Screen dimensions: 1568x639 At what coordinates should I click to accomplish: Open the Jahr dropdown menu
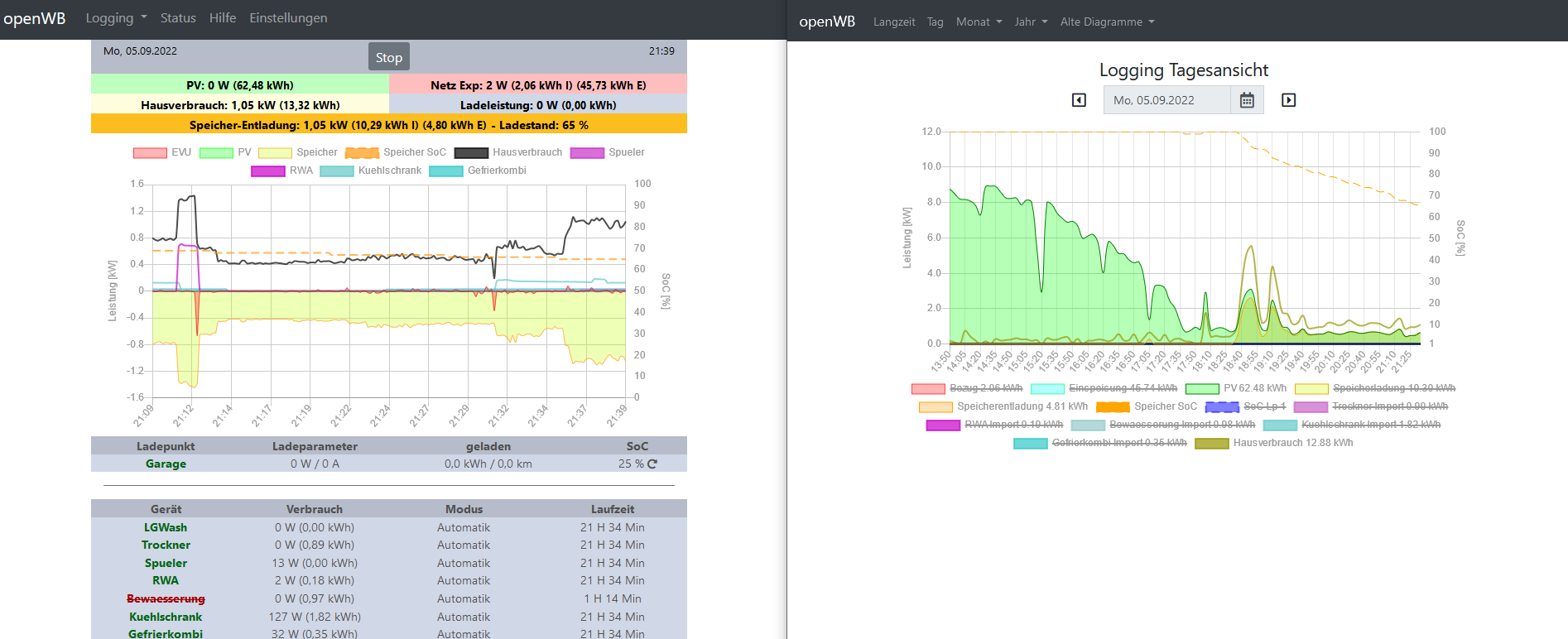pyautogui.click(x=1031, y=22)
